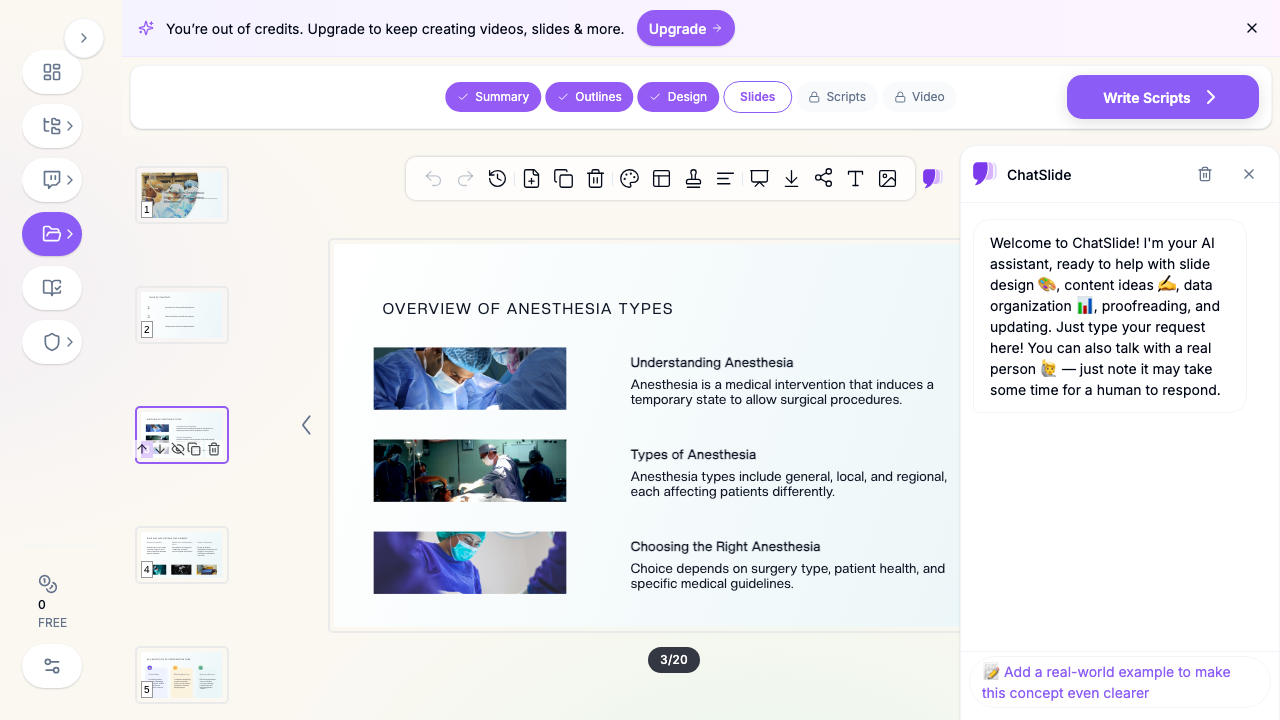Select the middle operating room image

470,470
